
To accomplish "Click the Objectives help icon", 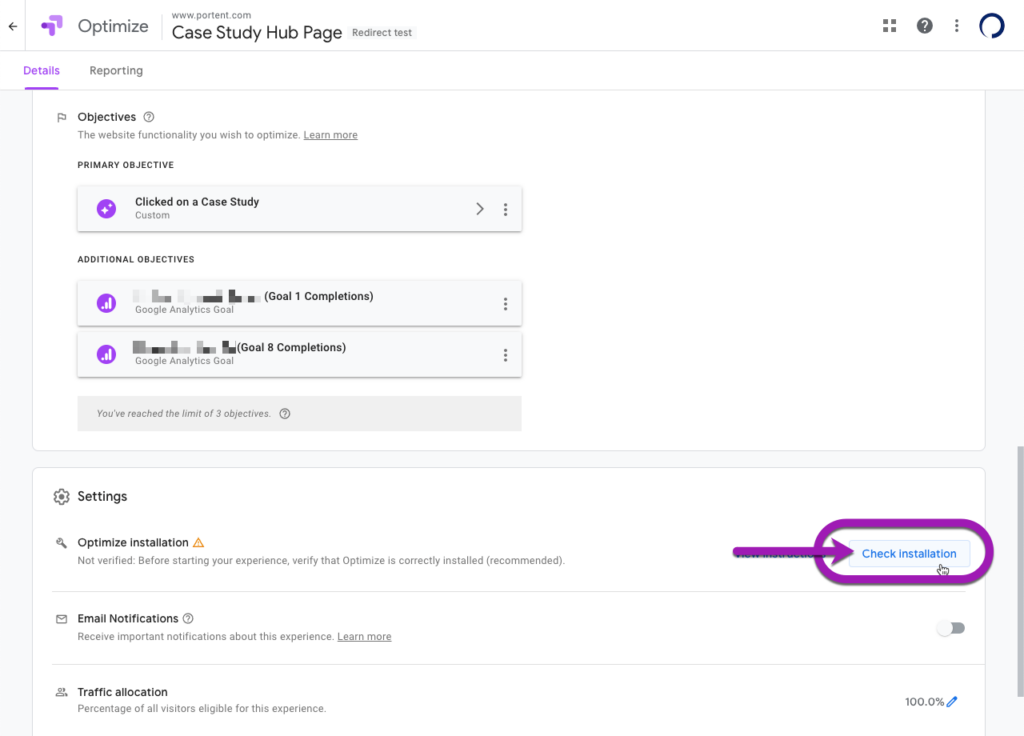I will pyautogui.click(x=149, y=117).
